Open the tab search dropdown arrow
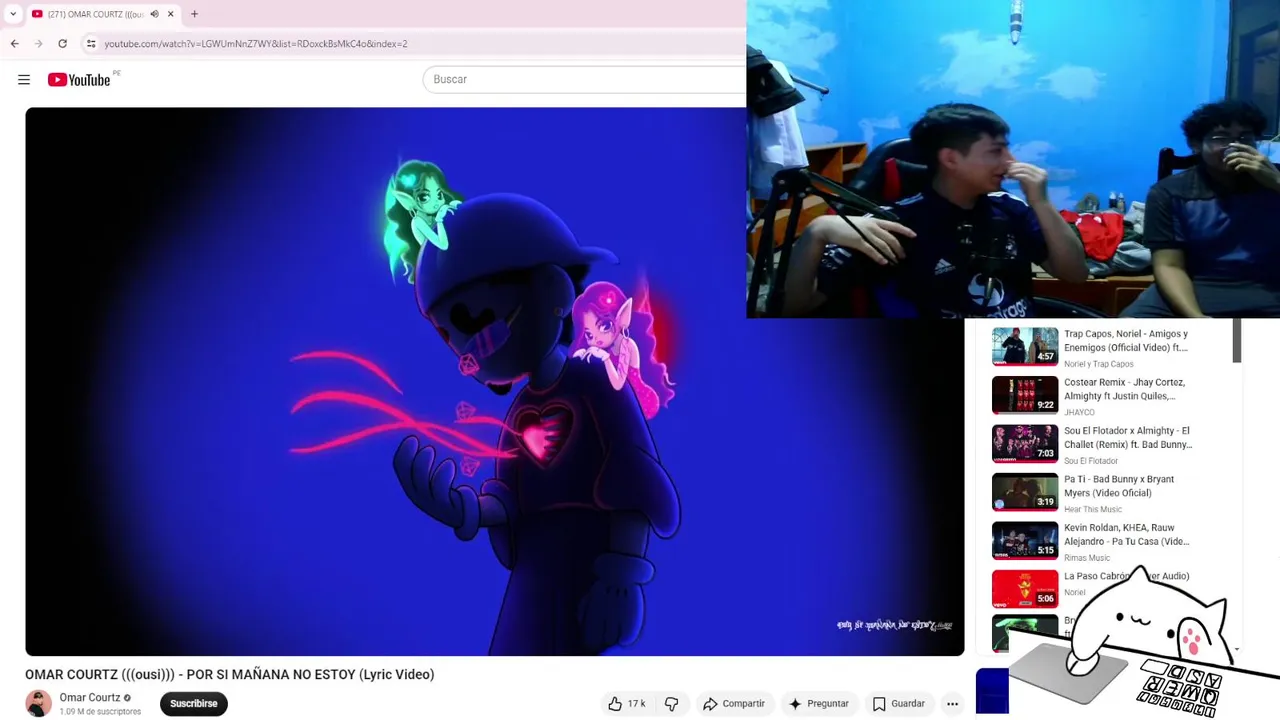1280x720 pixels. coord(13,14)
